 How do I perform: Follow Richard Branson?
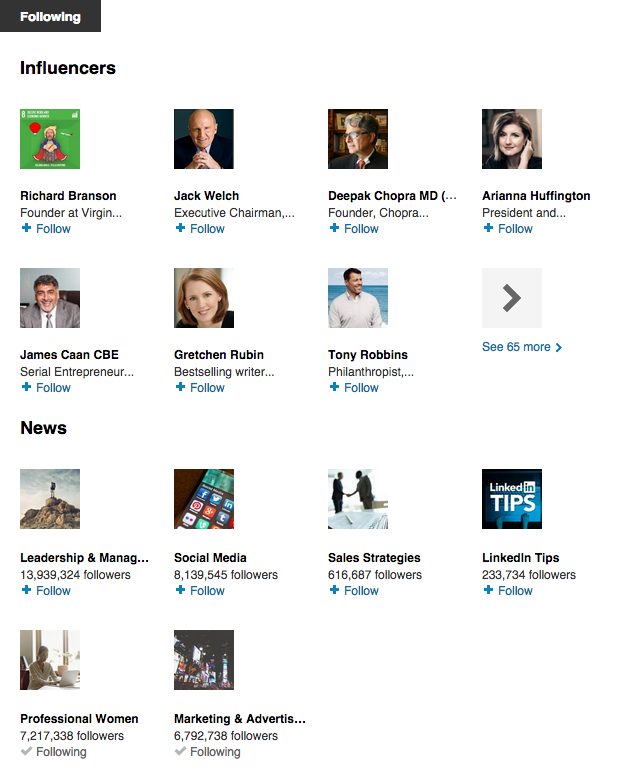(x=46, y=228)
